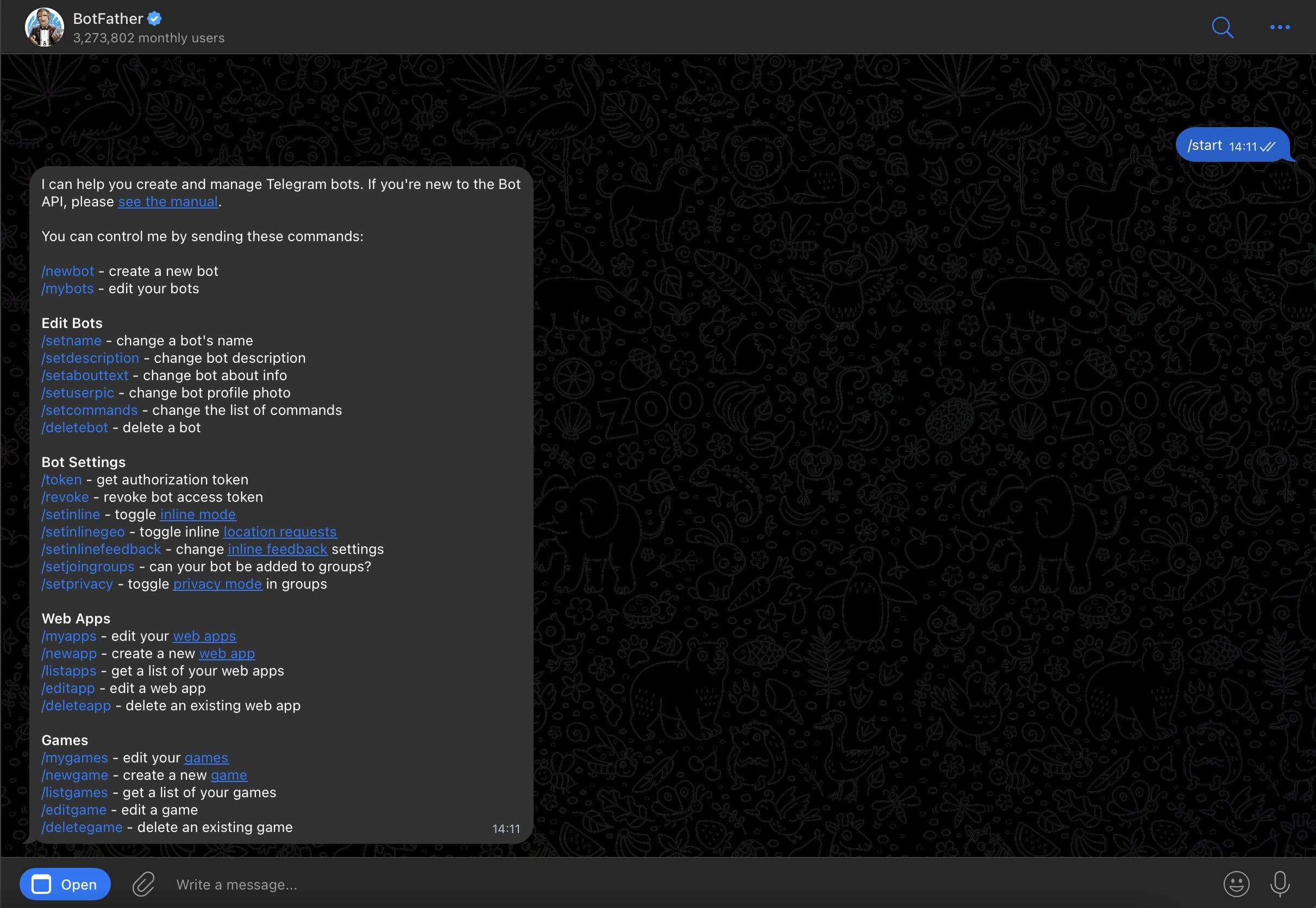Click the /setuserpic command
The height and width of the screenshot is (908, 1316).
point(77,393)
